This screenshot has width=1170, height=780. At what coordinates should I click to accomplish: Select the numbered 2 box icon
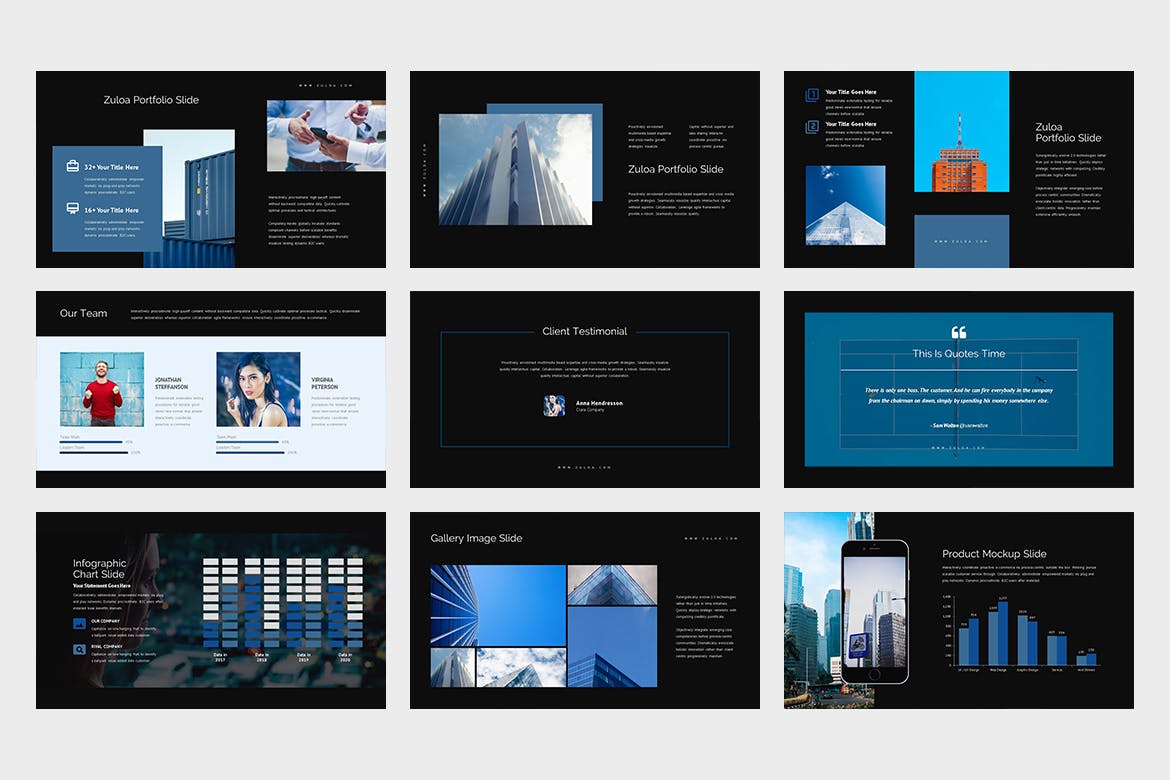point(812,127)
